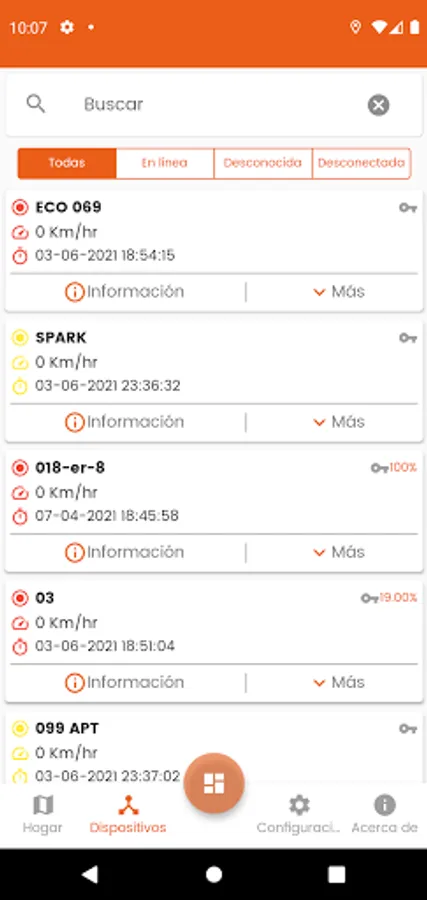Switch to the Hogar tab
Screen dimensions: 427x900
42,814
